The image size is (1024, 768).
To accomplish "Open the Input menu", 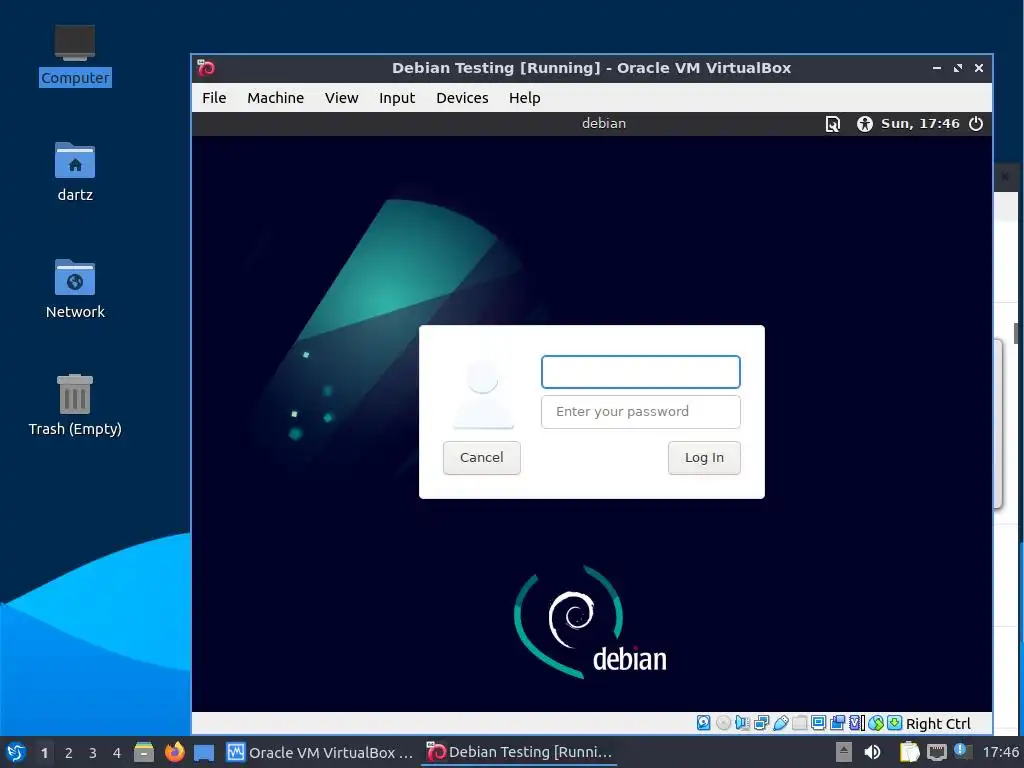I will [397, 98].
